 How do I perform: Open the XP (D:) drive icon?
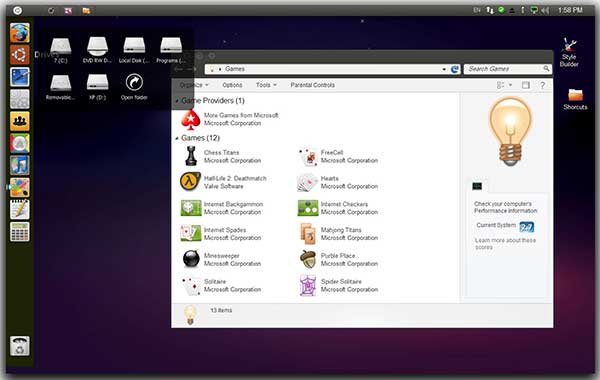(x=97, y=82)
